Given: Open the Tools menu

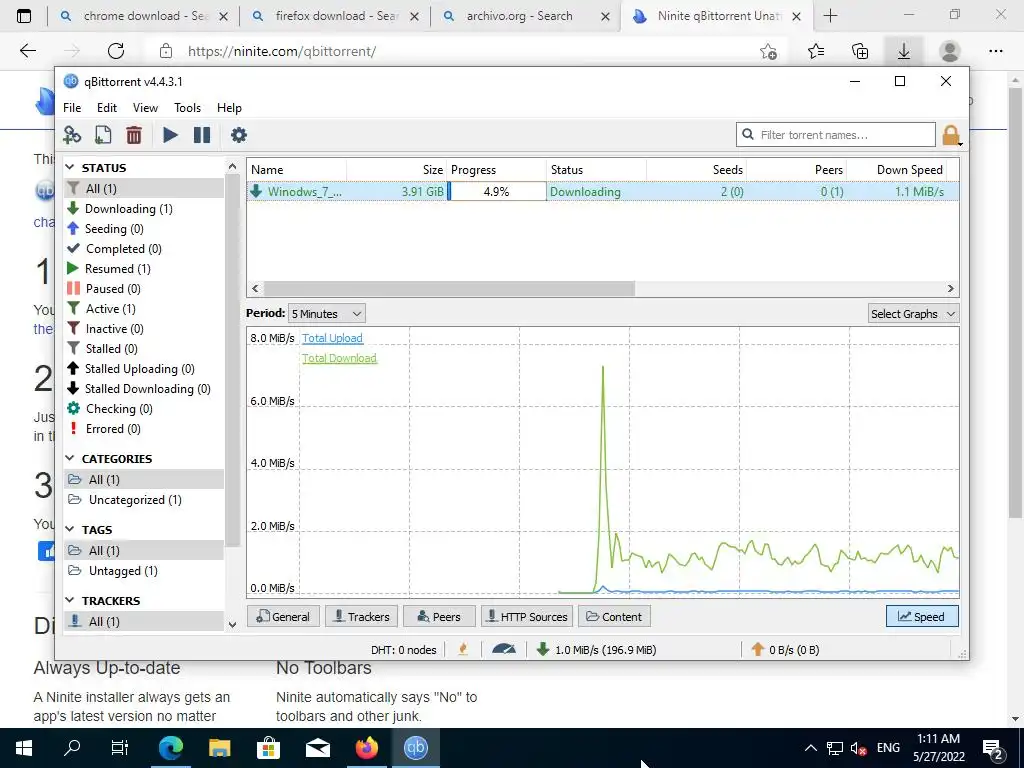Looking at the screenshot, I should (187, 108).
